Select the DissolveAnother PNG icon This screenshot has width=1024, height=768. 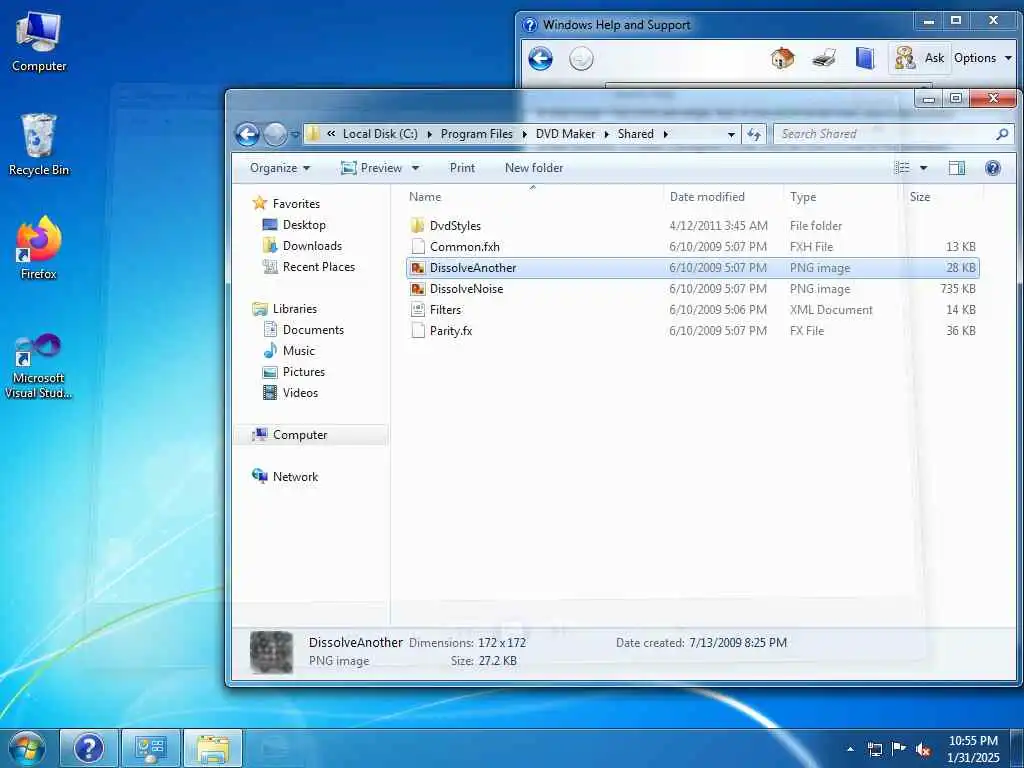pos(418,268)
